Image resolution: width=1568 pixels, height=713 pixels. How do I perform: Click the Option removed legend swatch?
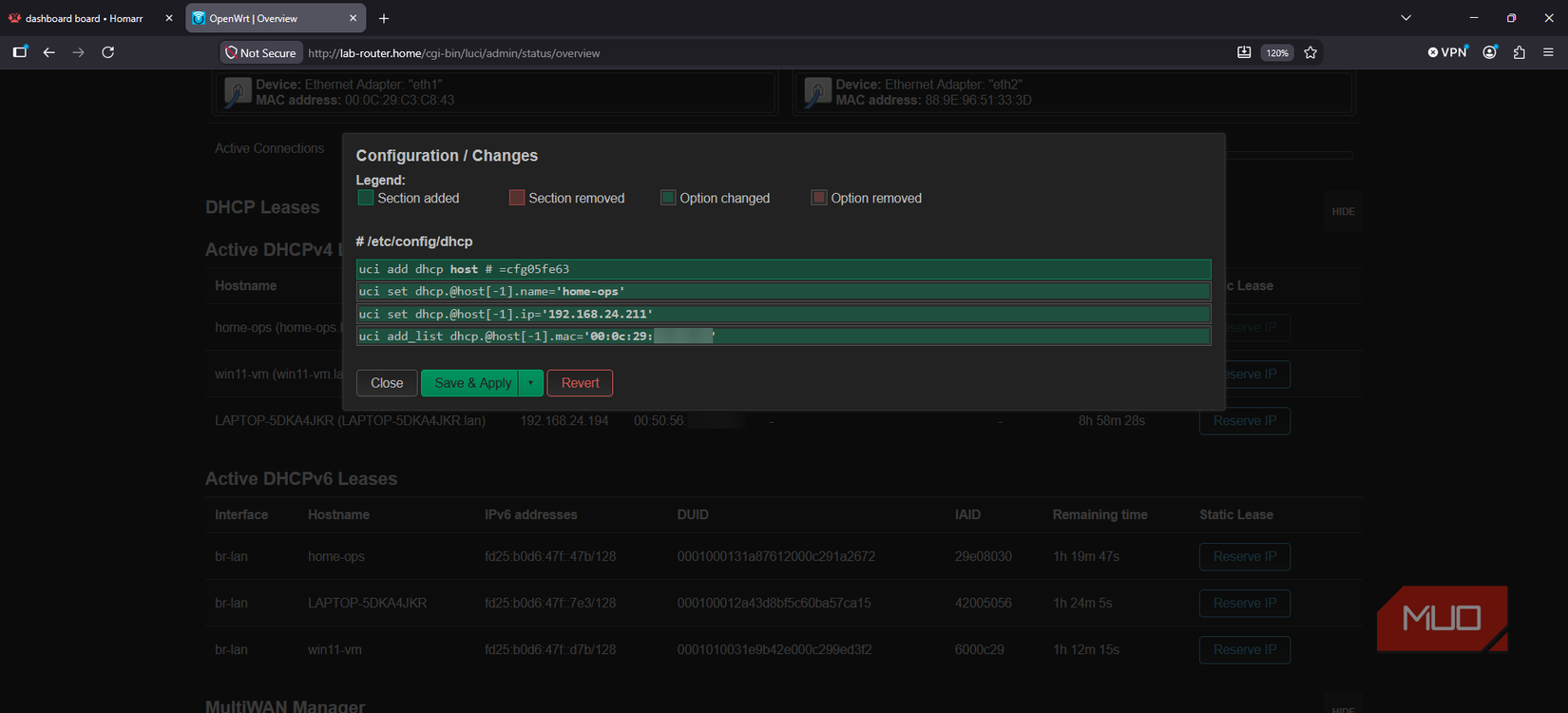[x=819, y=198]
